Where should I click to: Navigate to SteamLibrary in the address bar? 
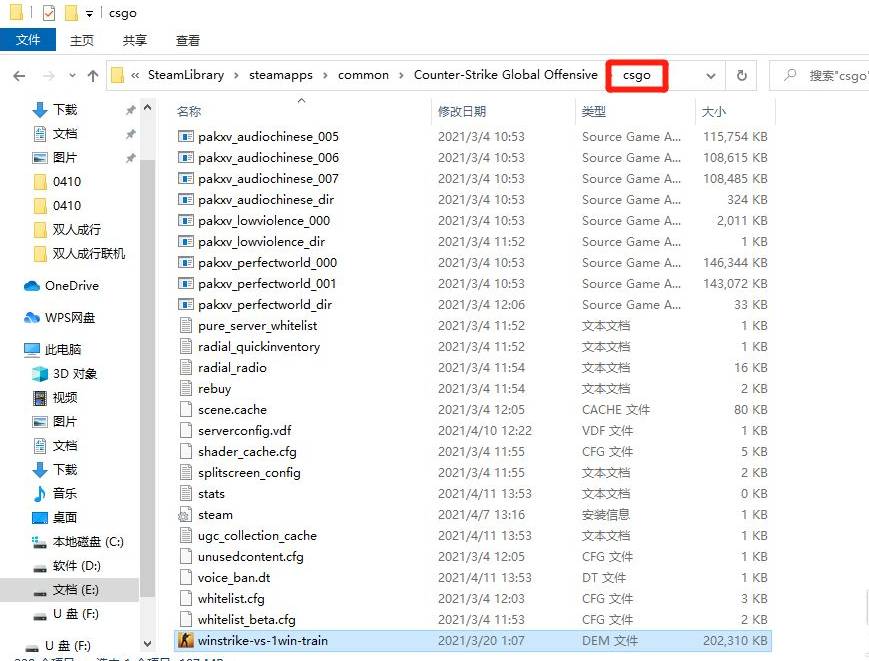[x=186, y=75]
